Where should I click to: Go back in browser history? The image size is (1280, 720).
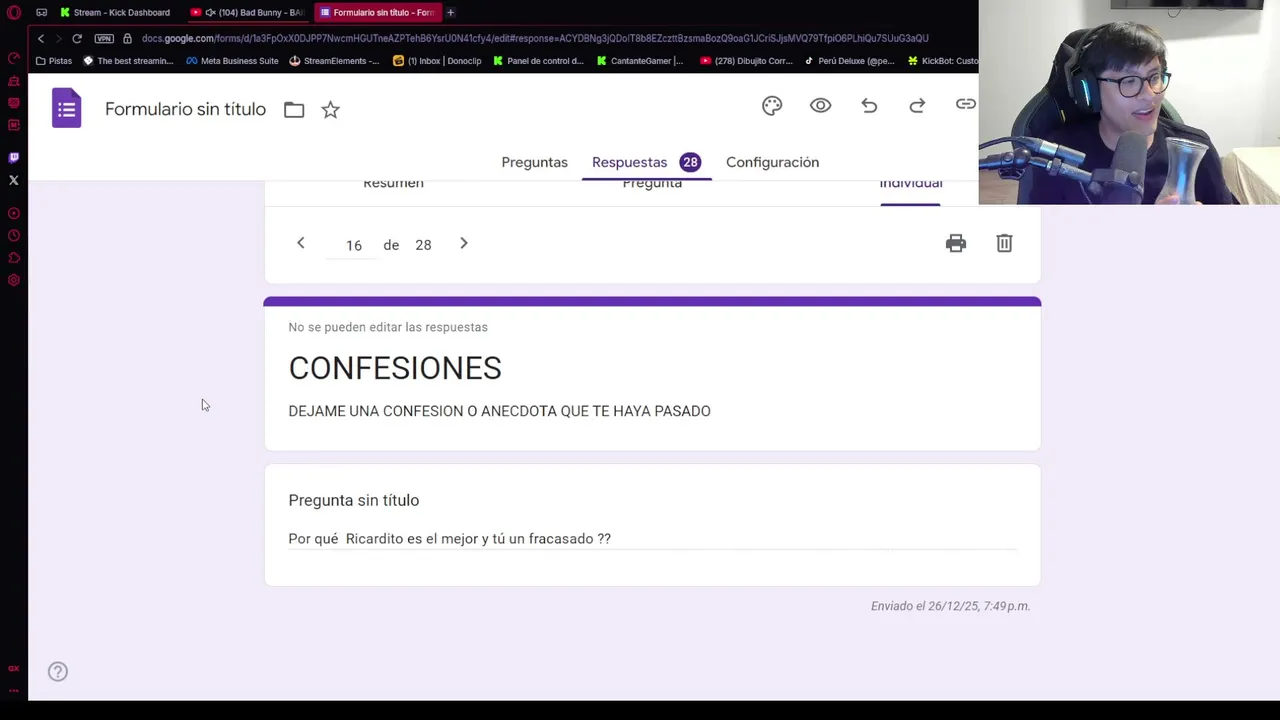[x=40, y=38]
